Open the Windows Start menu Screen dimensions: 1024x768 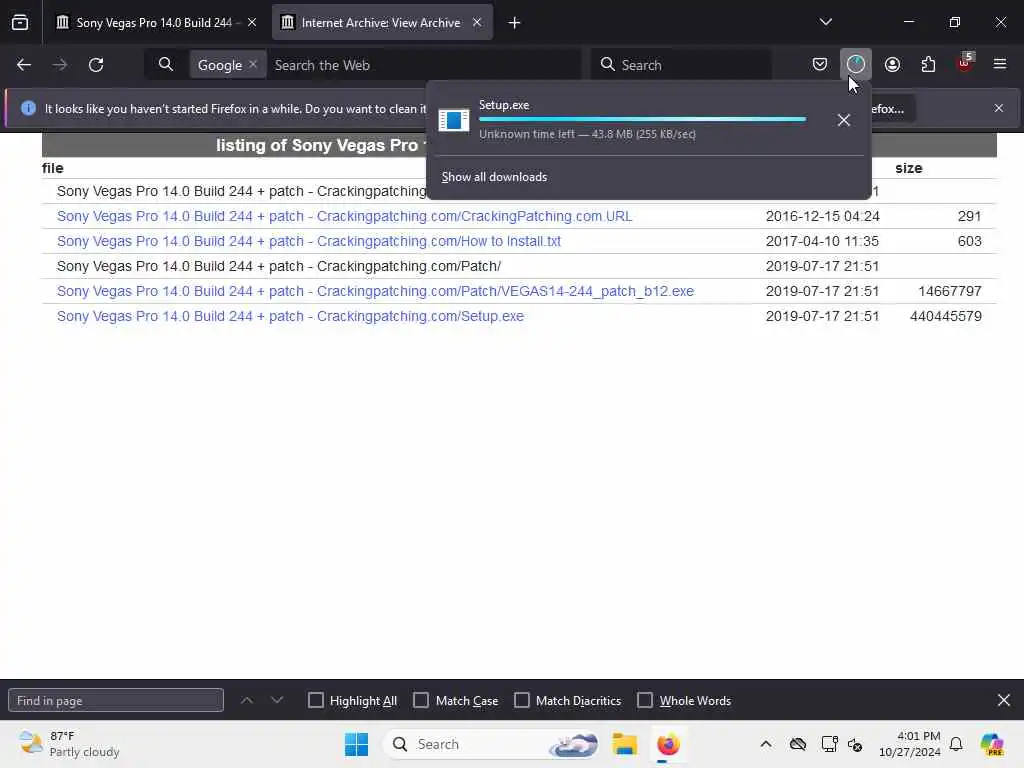tap(356, 744)
